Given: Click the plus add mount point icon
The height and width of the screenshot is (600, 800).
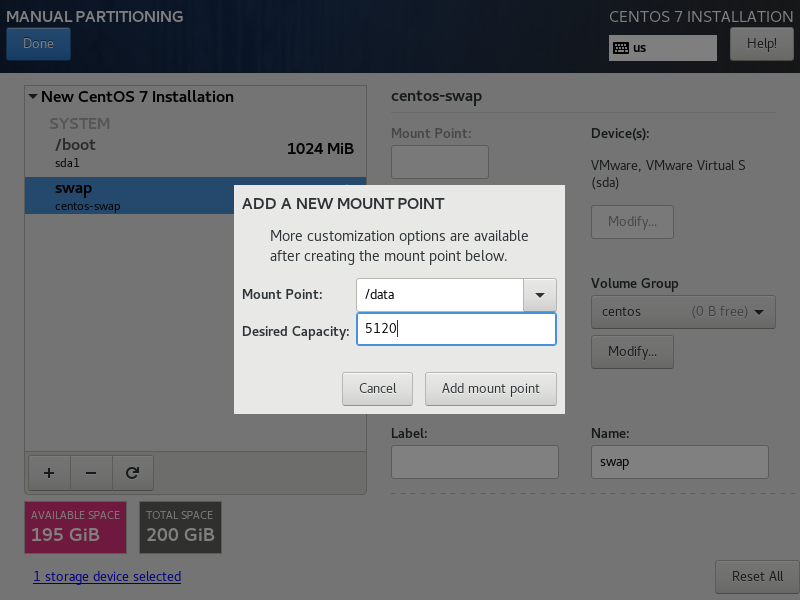Looking at the screenshot, I should 49,472.
